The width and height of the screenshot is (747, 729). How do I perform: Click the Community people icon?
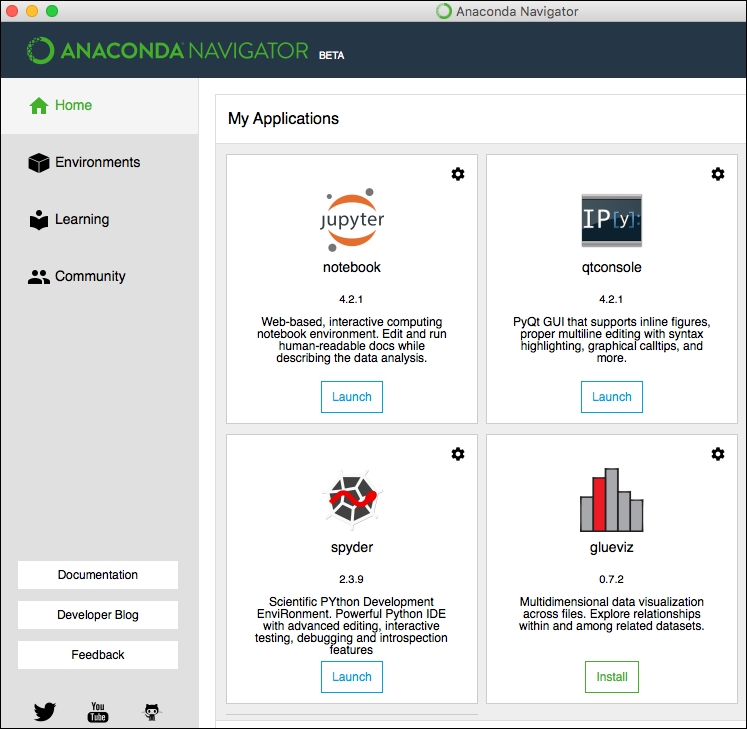coord(39,277)
